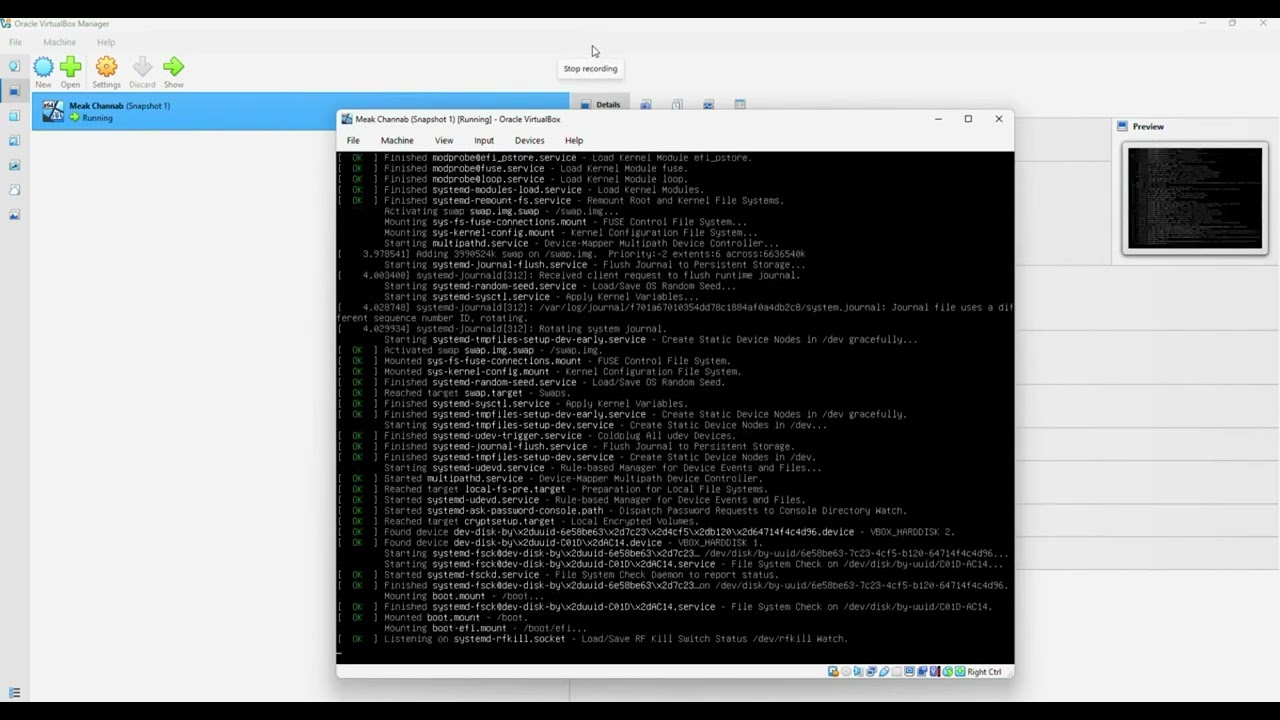Minimize the Meak Channab VM window
Screen dimensions: 1280x720
tap(938, 119)
